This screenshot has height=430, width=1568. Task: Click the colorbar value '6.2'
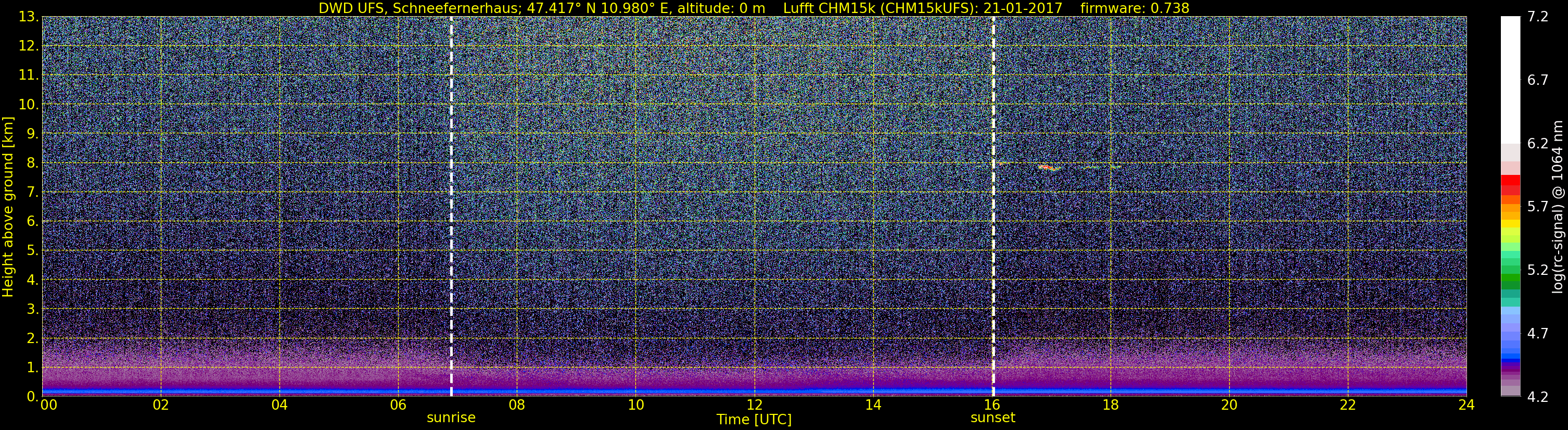[1537, 144]
